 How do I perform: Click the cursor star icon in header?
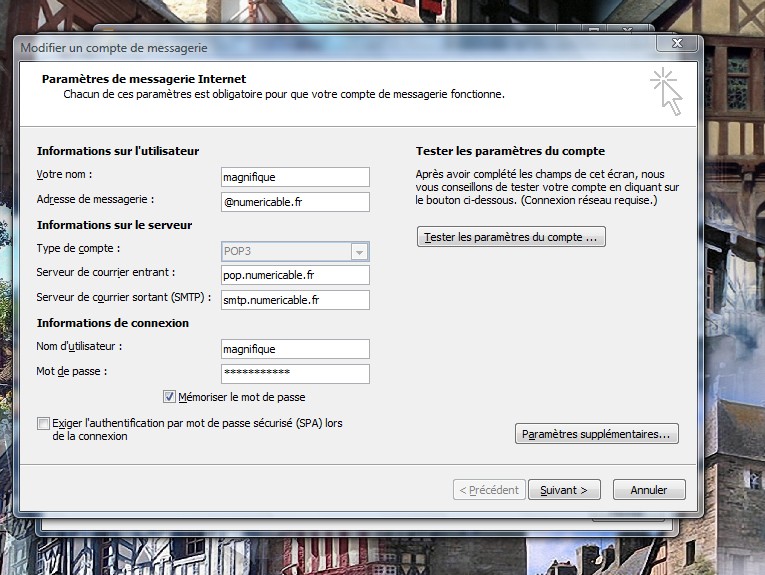coord(666,91)
